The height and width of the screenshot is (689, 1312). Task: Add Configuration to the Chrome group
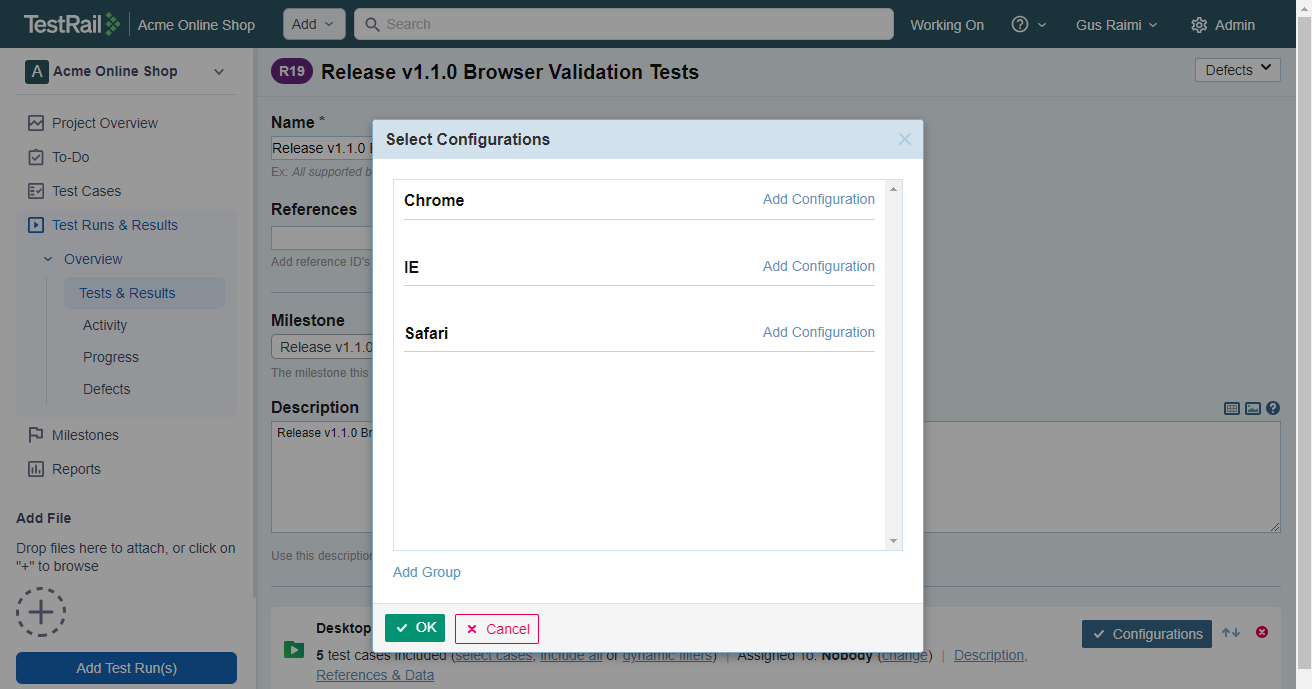coord(818,199)
